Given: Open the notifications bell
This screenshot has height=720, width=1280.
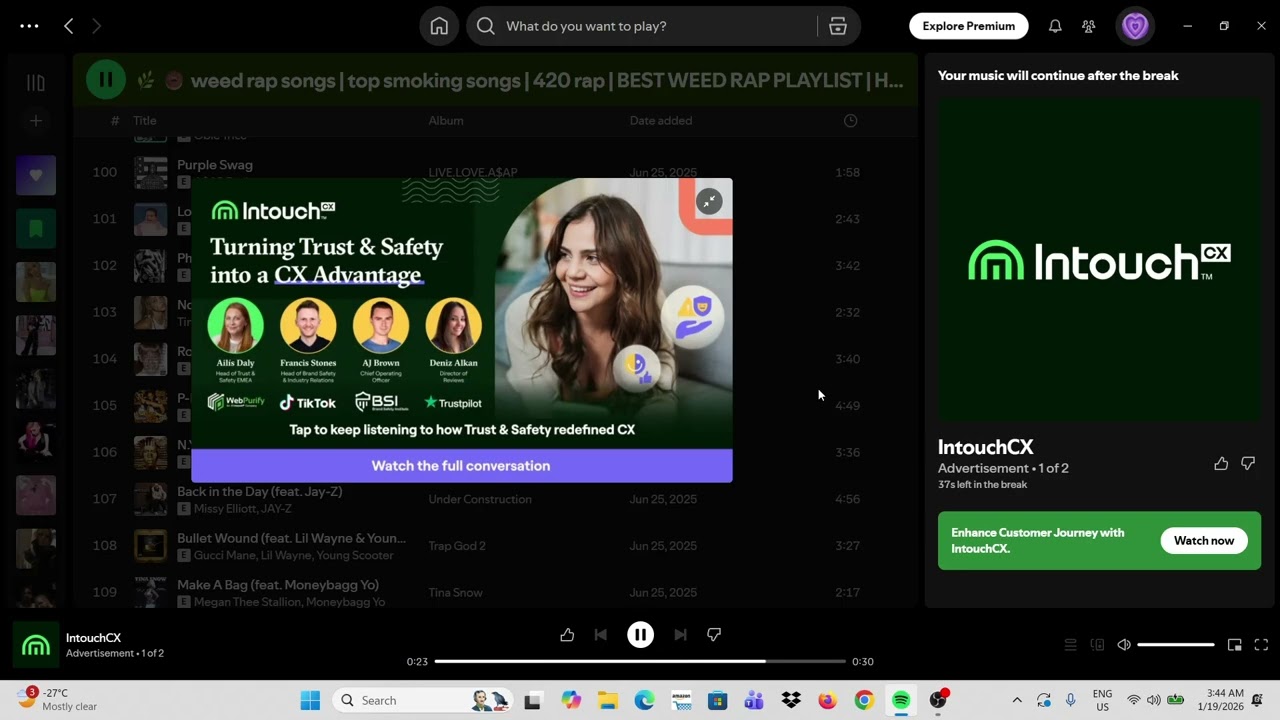Looking at the screenshot, I should tap(1055, 26).
